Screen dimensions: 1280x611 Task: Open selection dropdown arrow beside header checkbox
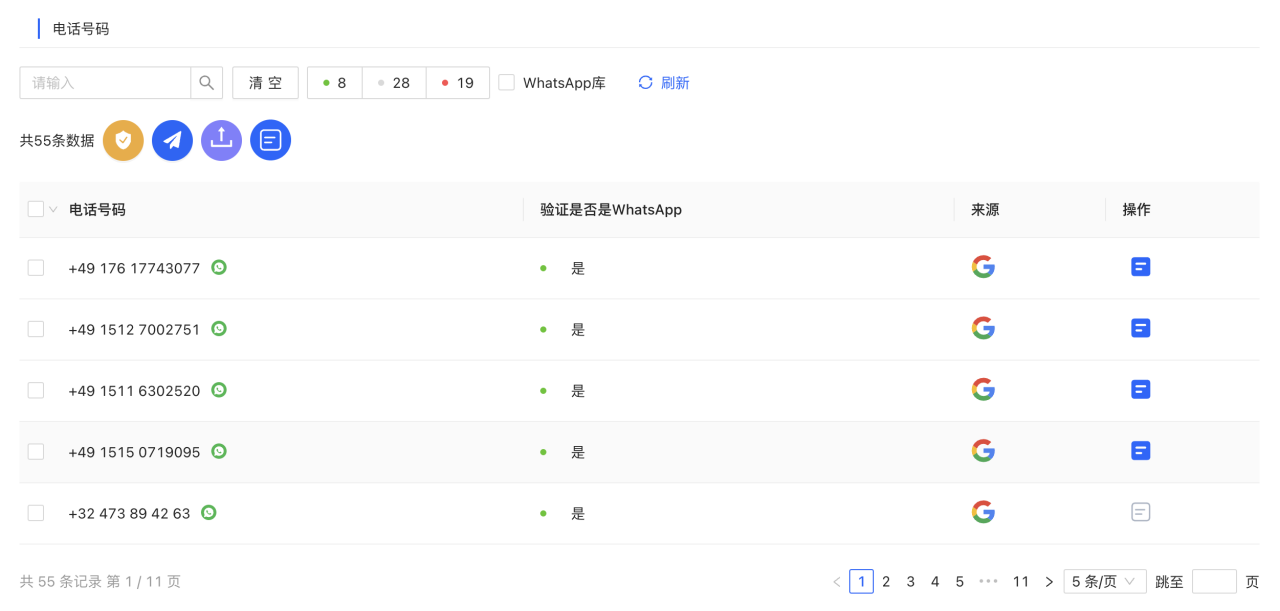[x=53, y=210]
